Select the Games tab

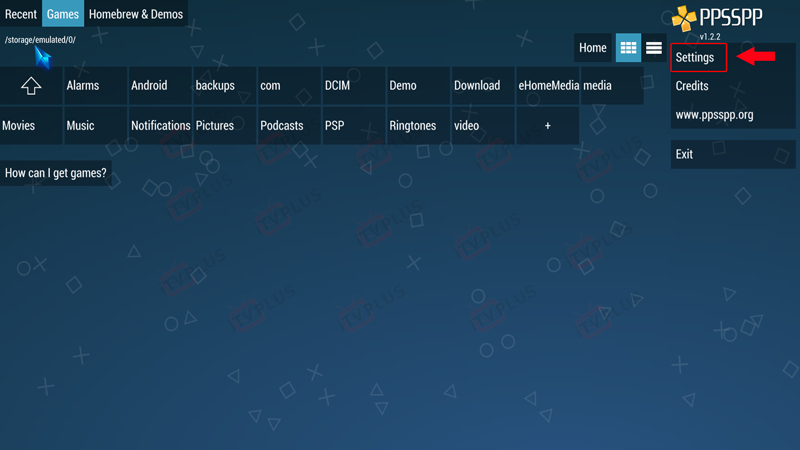[63, 14]
